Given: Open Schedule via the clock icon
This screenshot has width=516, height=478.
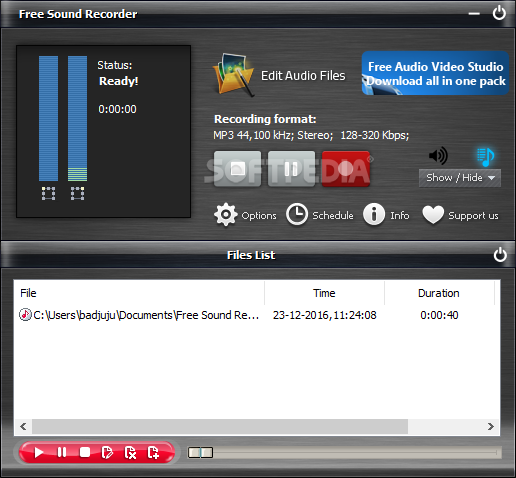Looking at the screenshot, I should (297, 214).
